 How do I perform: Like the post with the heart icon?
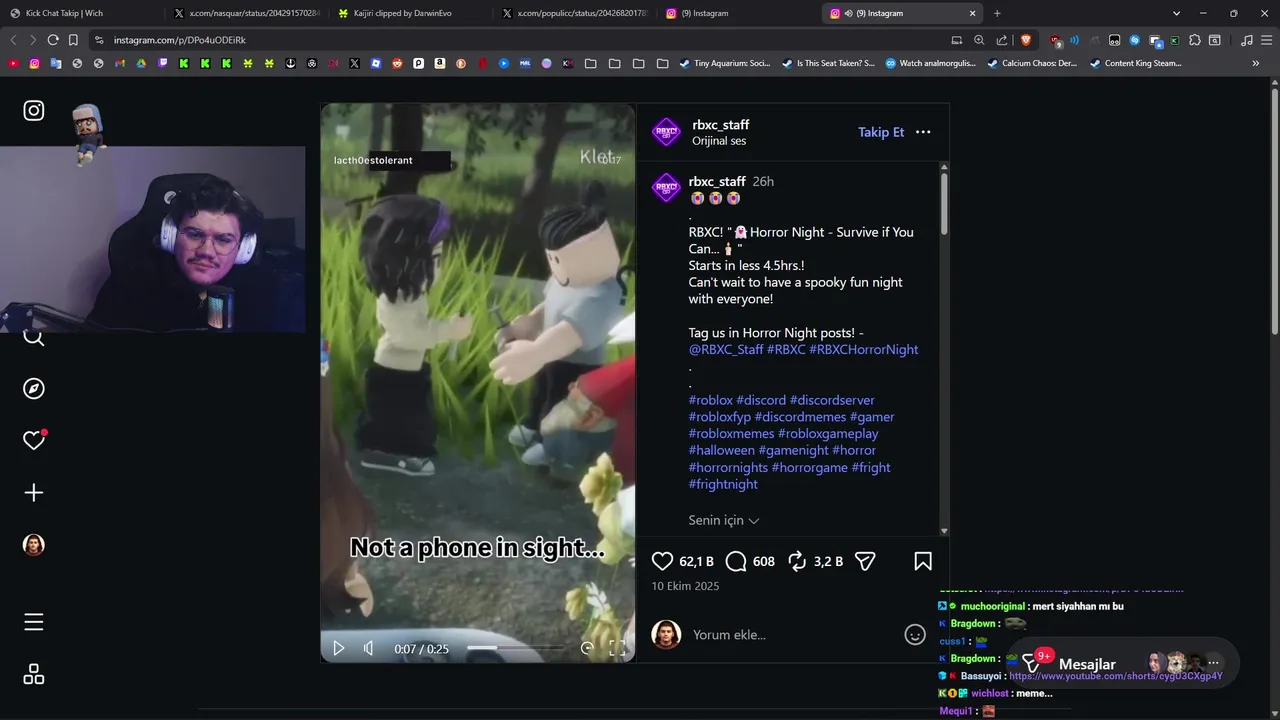662,561
